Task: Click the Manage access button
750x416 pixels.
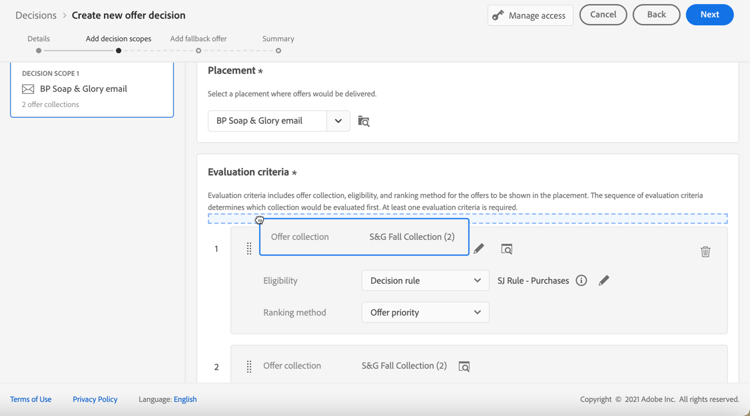Action: click(x=529, y=15)
